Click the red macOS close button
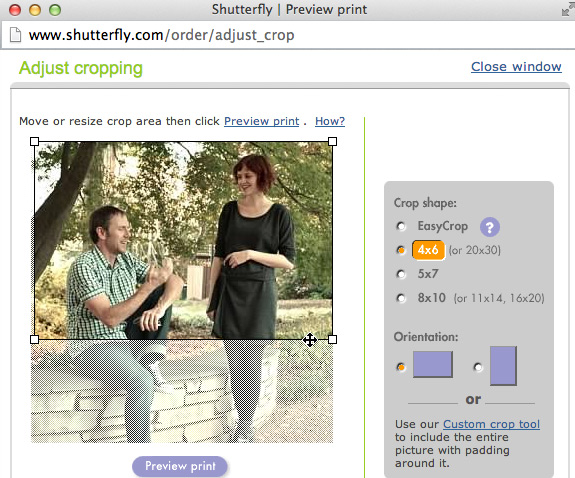The height and width of the screenshot is (478, 575). (x=15, y=10)
